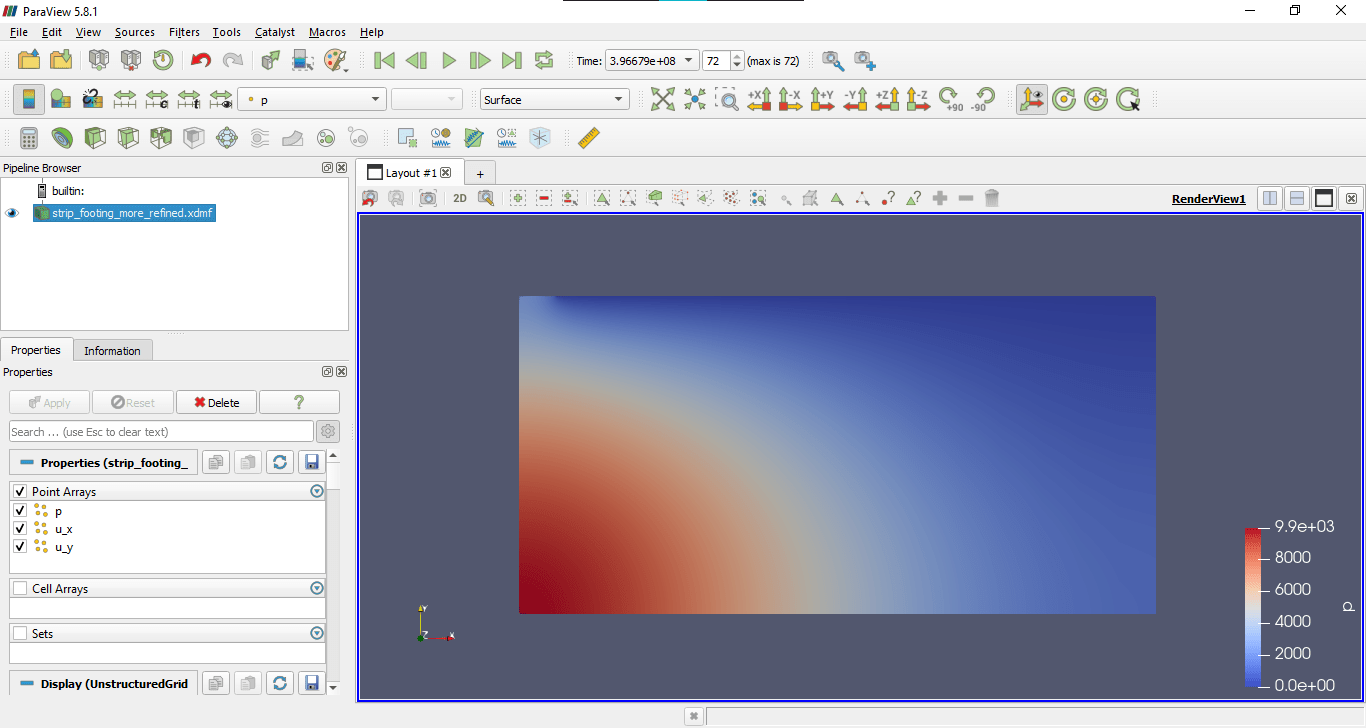Click the Zoom to Box icon
This screenshot has width=1366, height=728.
click(727, 99)
